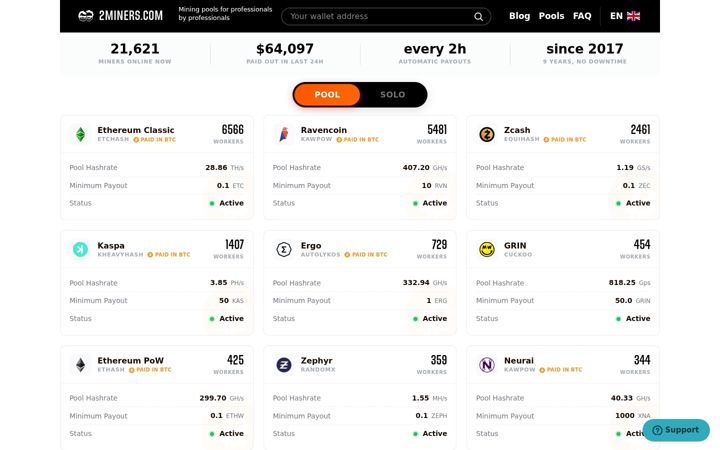Click the 332.94 GH/s hashrate value

click(x=425, y=283)
